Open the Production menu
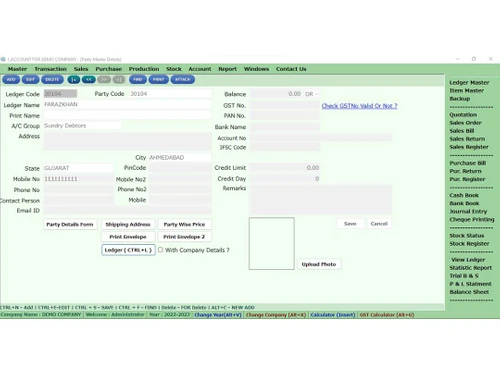The width and height of the screenshot is (500, 375). tap(144, 69)
